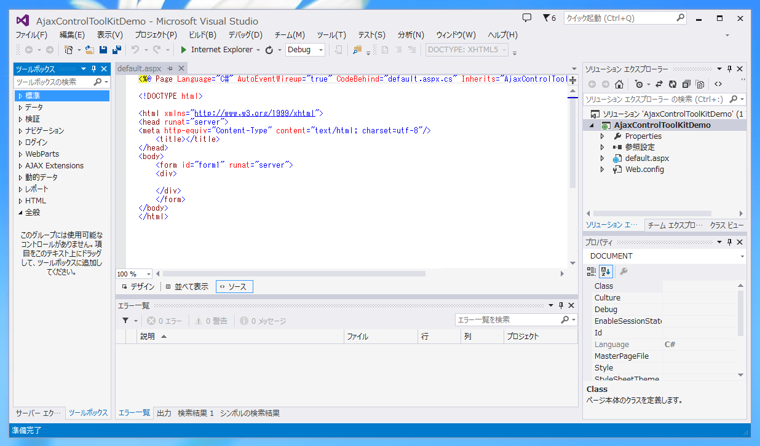Pin the toolbox panel with pushpin icon
The height and width of the screenshot is (446, 760).
pos(94,69)
